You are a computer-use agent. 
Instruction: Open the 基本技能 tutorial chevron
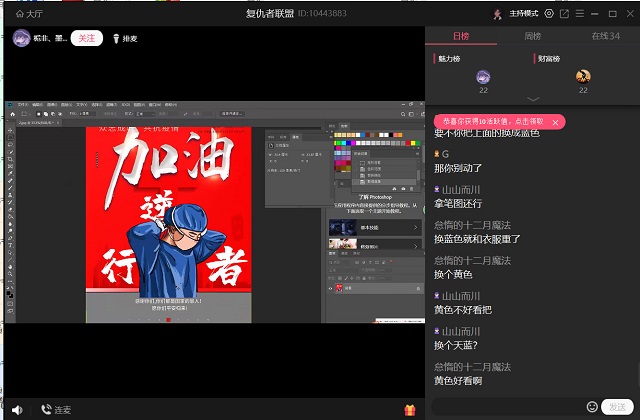tap(416, 227)
